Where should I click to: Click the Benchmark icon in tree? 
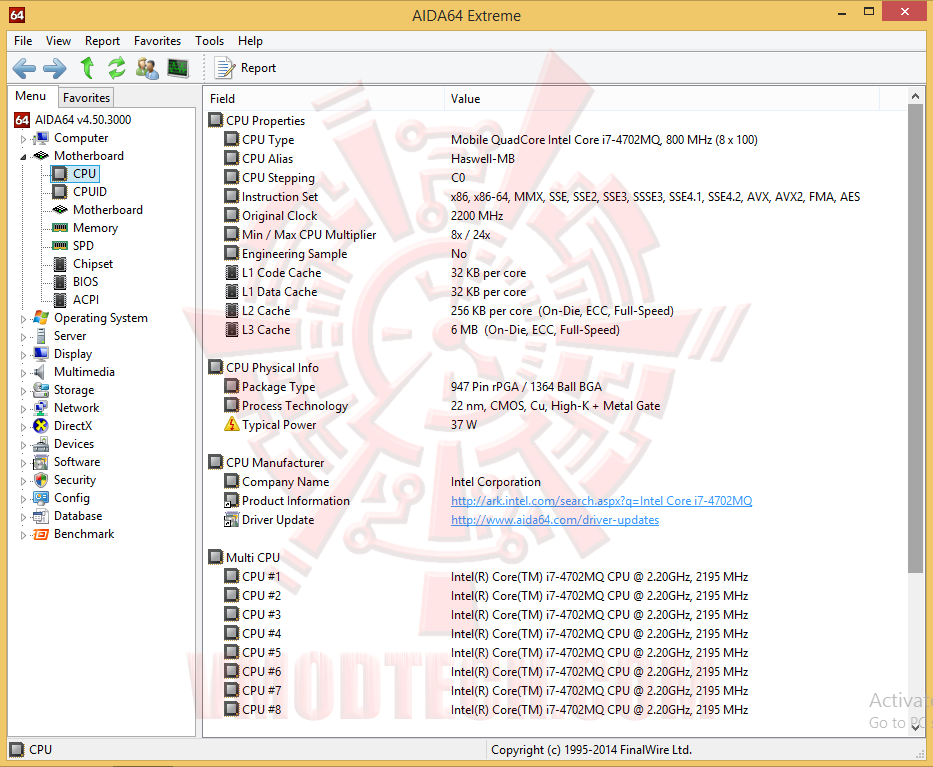point(40,534)
